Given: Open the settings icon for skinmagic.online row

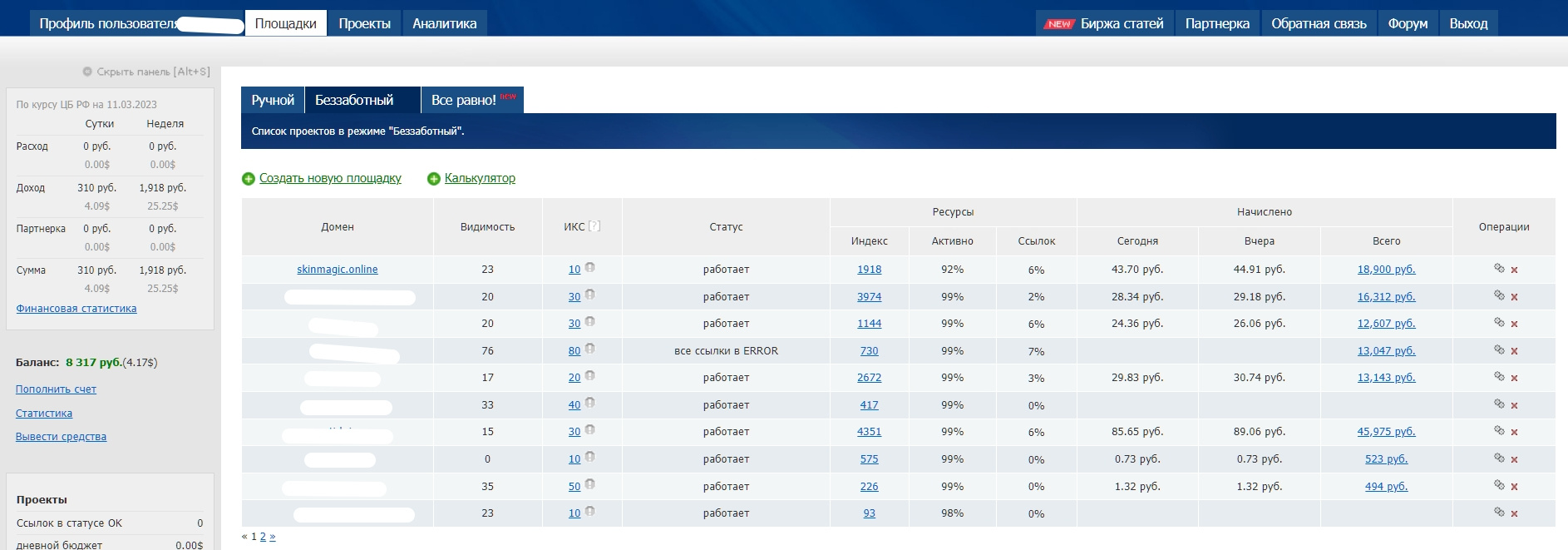Looking at the screenshot, I should tap(1499, 268).
